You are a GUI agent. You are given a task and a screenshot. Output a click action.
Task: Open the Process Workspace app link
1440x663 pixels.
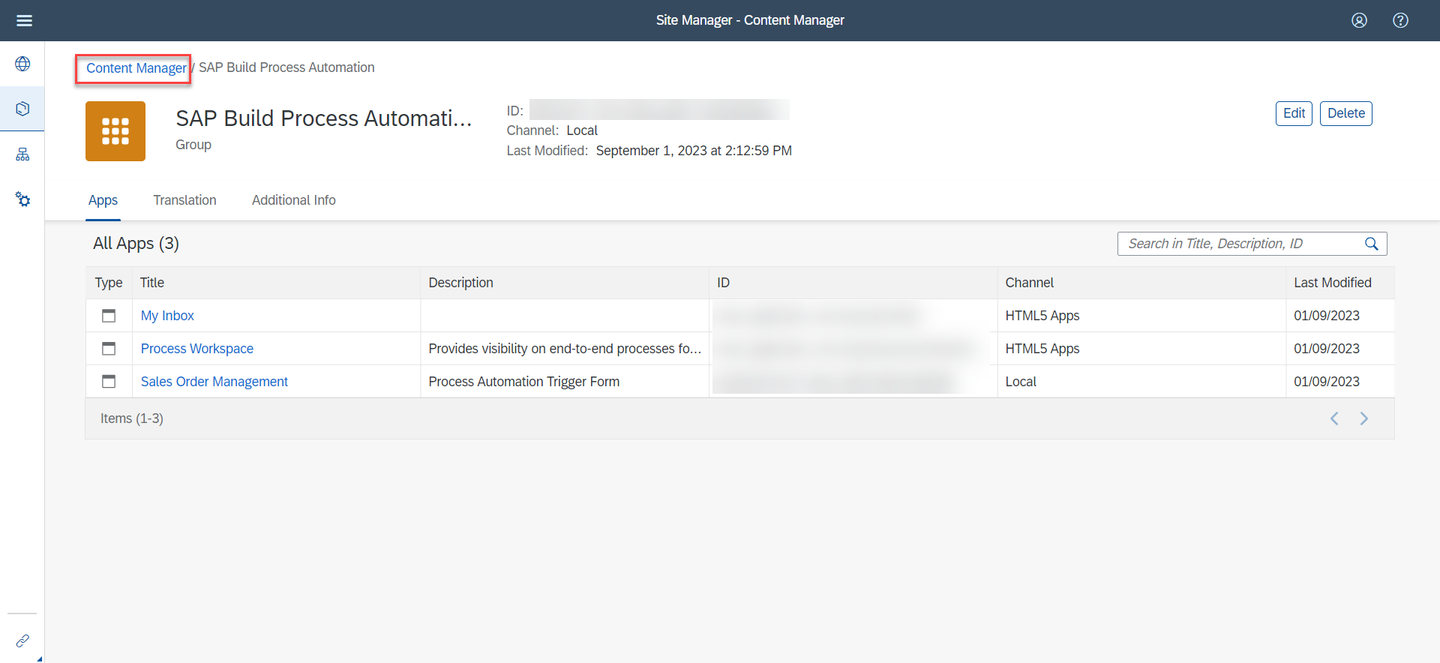click(x=197, y=349)
